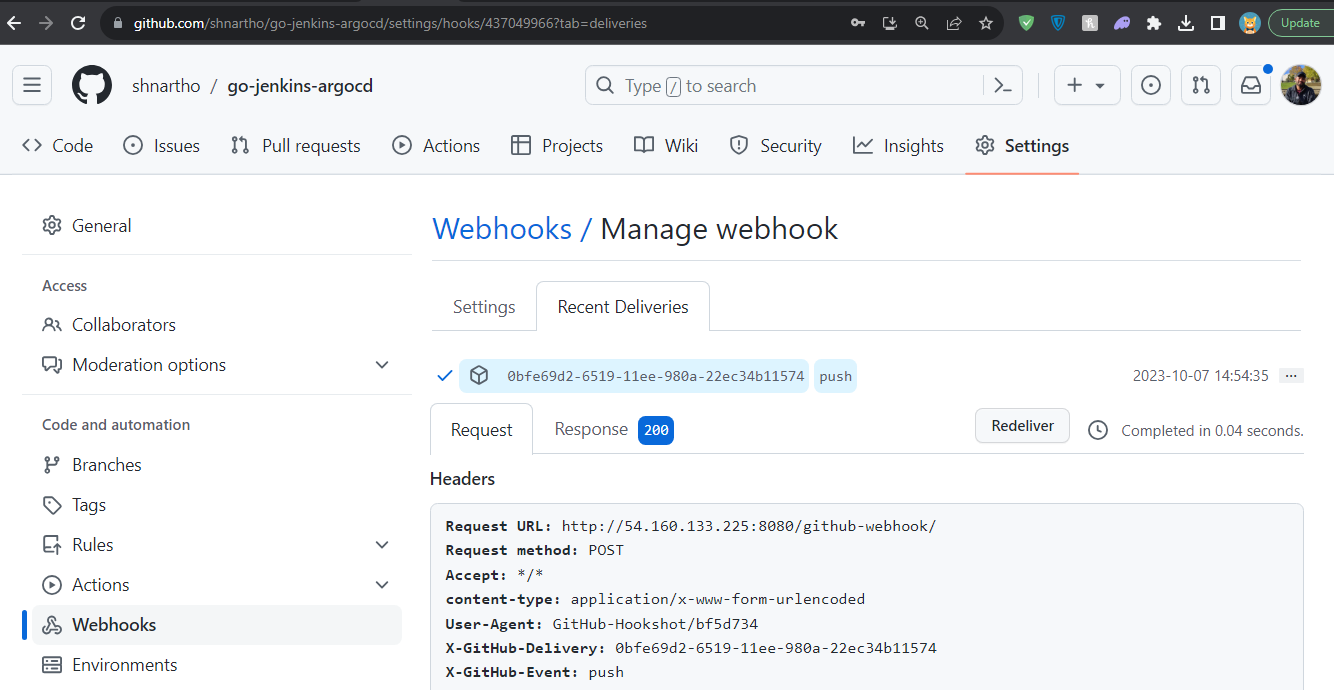
Task: Click the install app icon in address bar
Action: pos(890,23)
